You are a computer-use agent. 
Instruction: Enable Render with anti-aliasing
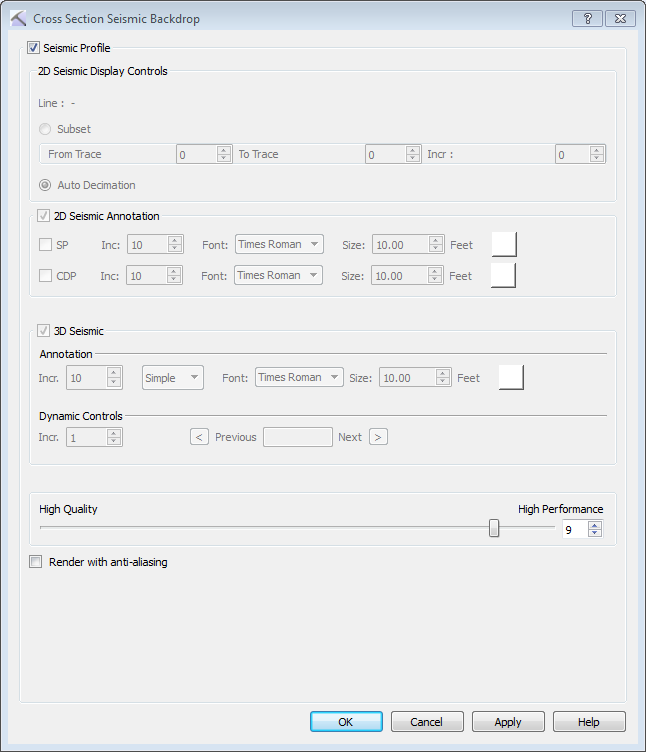[x=36, y=562]
